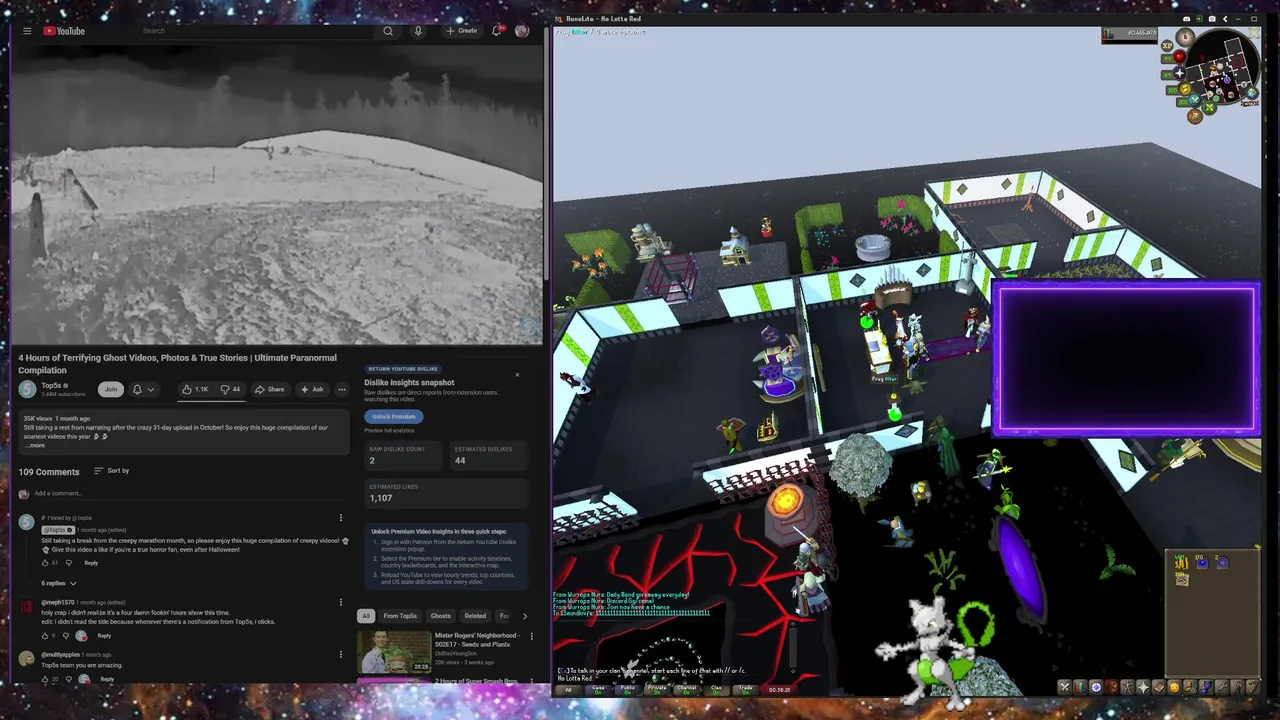
Task: Close the Dislike insights snapshot panel
Action: tap(517, 375)
